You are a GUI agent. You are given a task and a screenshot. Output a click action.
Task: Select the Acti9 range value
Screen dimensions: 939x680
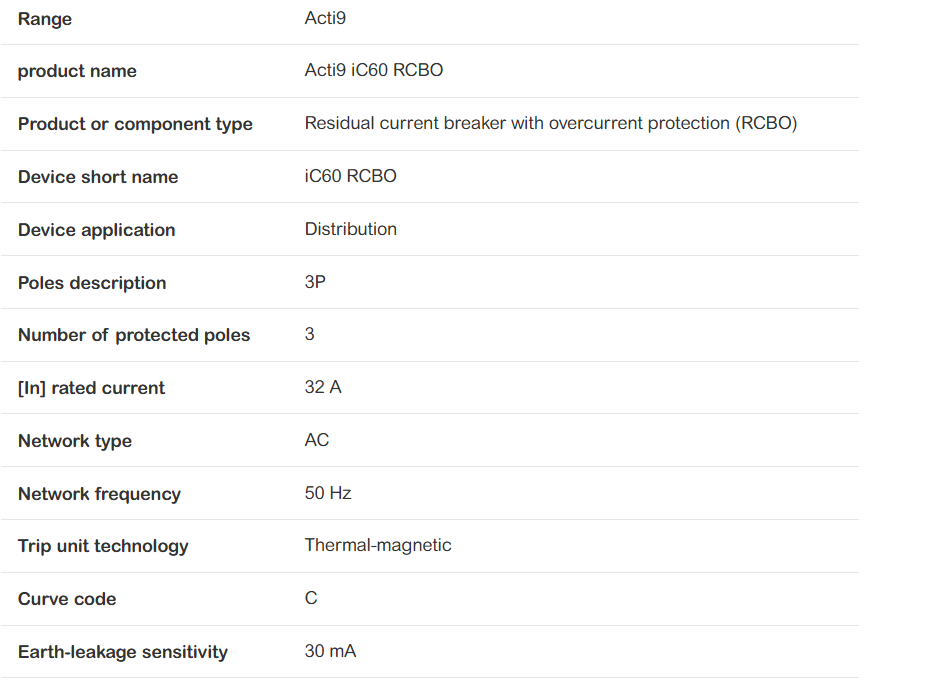pyautogui.click(x=325, y=18)
